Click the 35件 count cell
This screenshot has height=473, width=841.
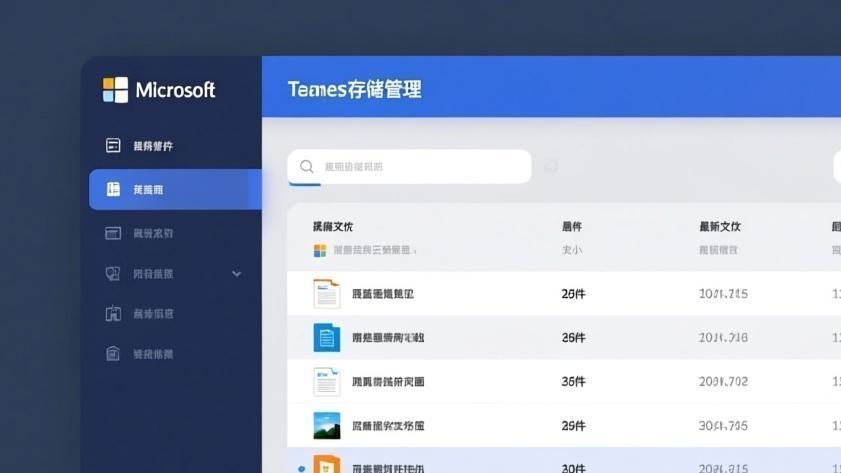[x=573, y=382]
